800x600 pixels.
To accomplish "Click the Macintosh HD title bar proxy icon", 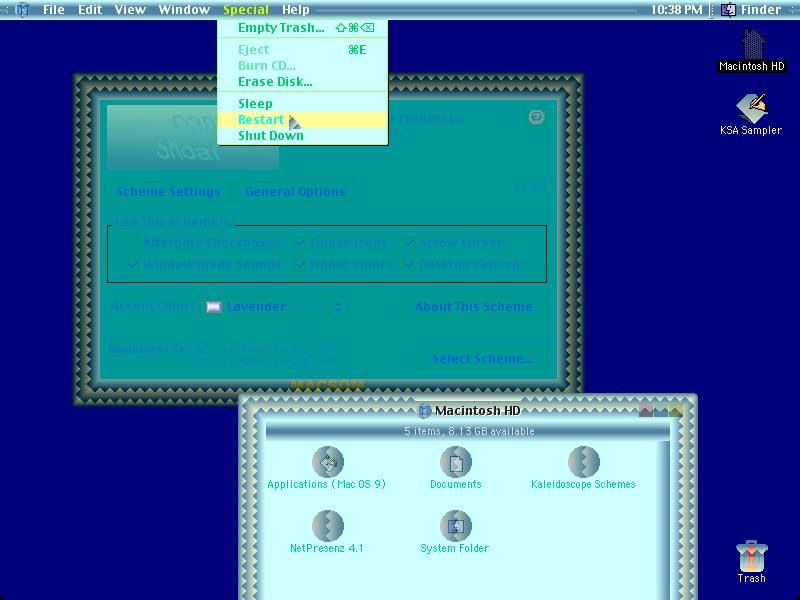I will tap(424, 410).
